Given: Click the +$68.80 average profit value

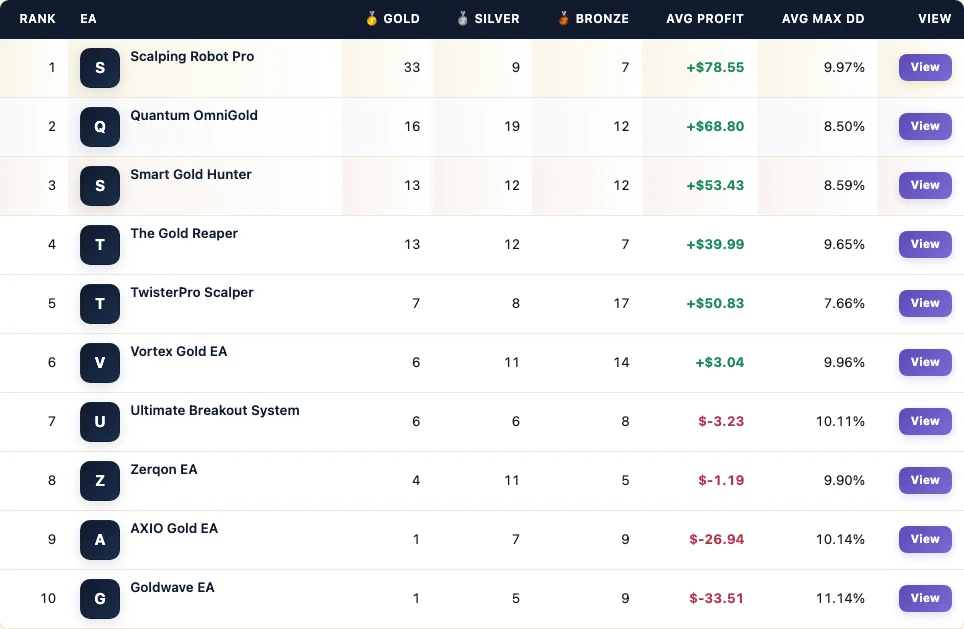Looking at the screenshot, I should 715,127.
